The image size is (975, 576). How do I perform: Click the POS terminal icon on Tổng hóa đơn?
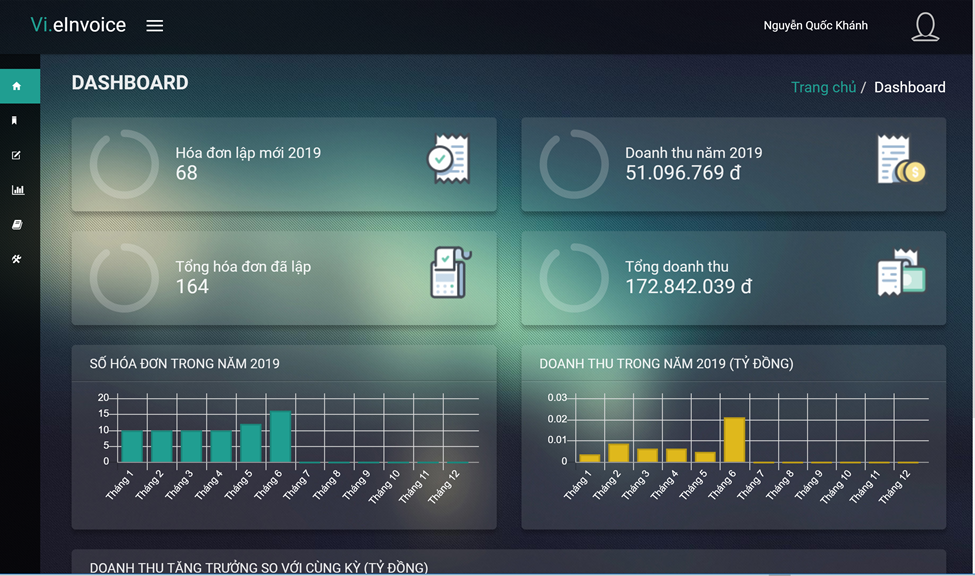click(450, 273)
